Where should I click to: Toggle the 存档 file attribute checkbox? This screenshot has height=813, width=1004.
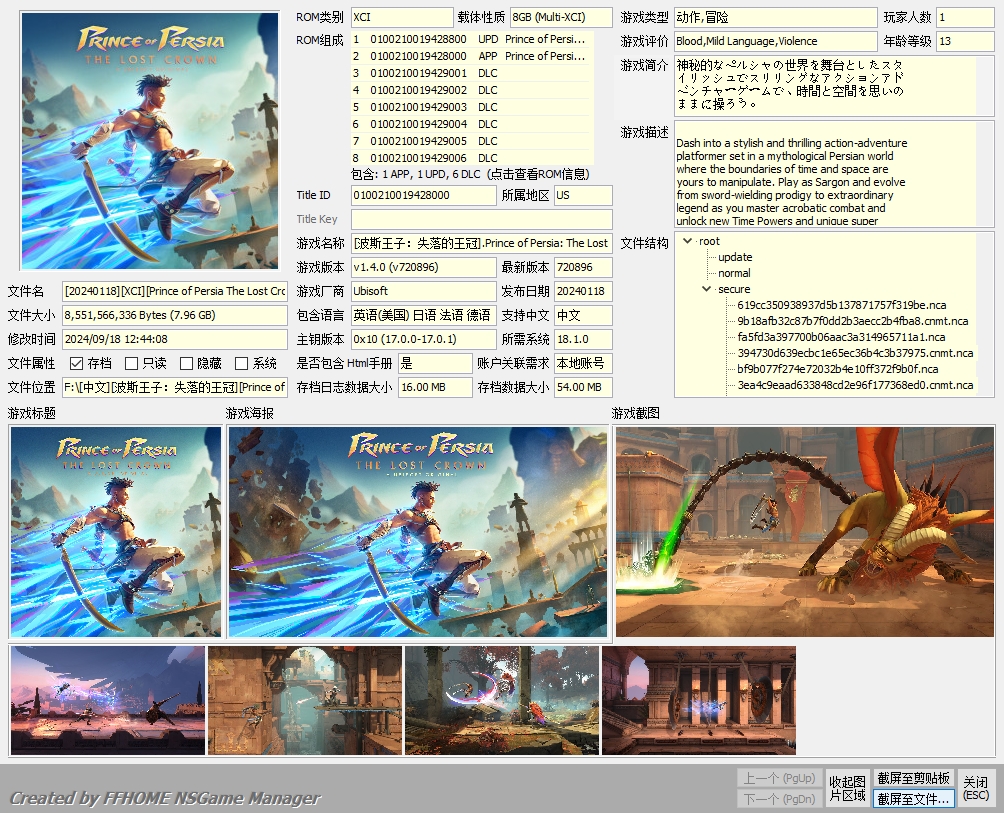(77, 364)
